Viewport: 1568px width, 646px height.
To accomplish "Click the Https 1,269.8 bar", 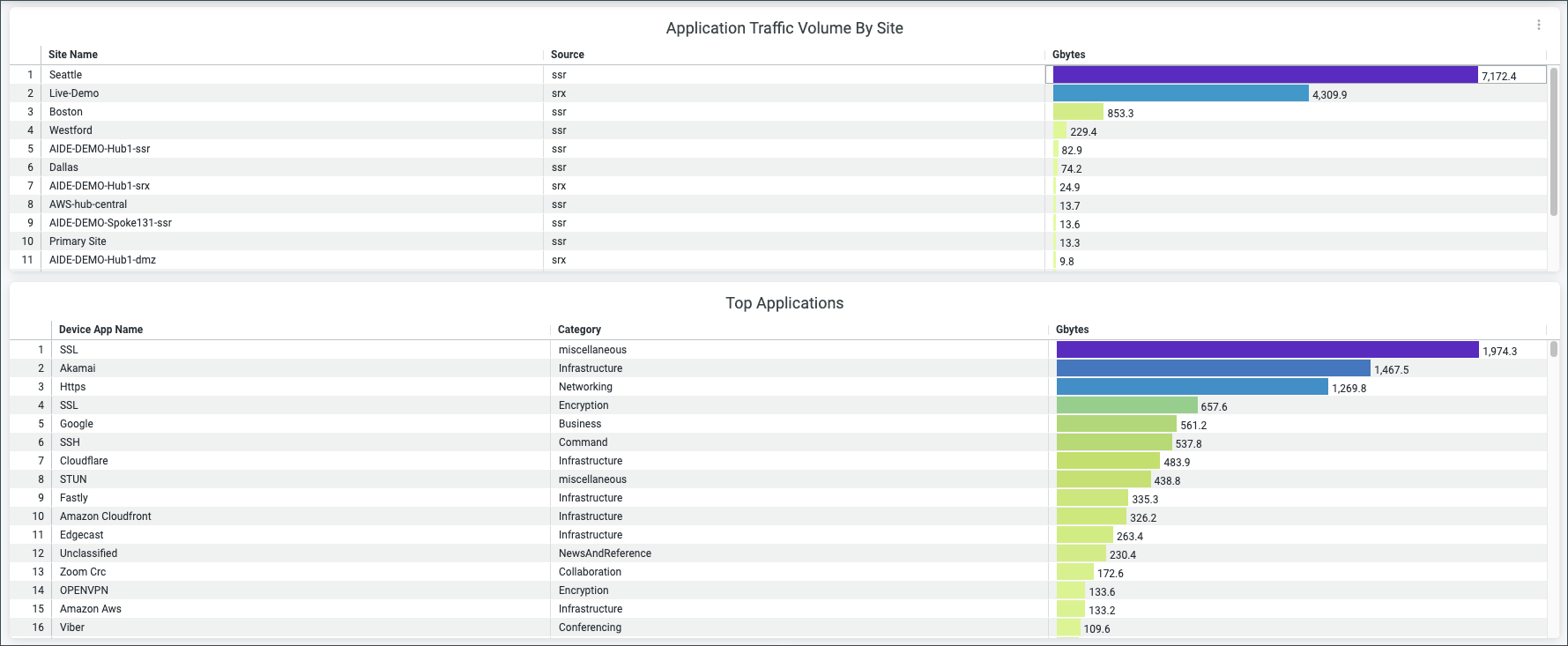I will pos(1192,387).
